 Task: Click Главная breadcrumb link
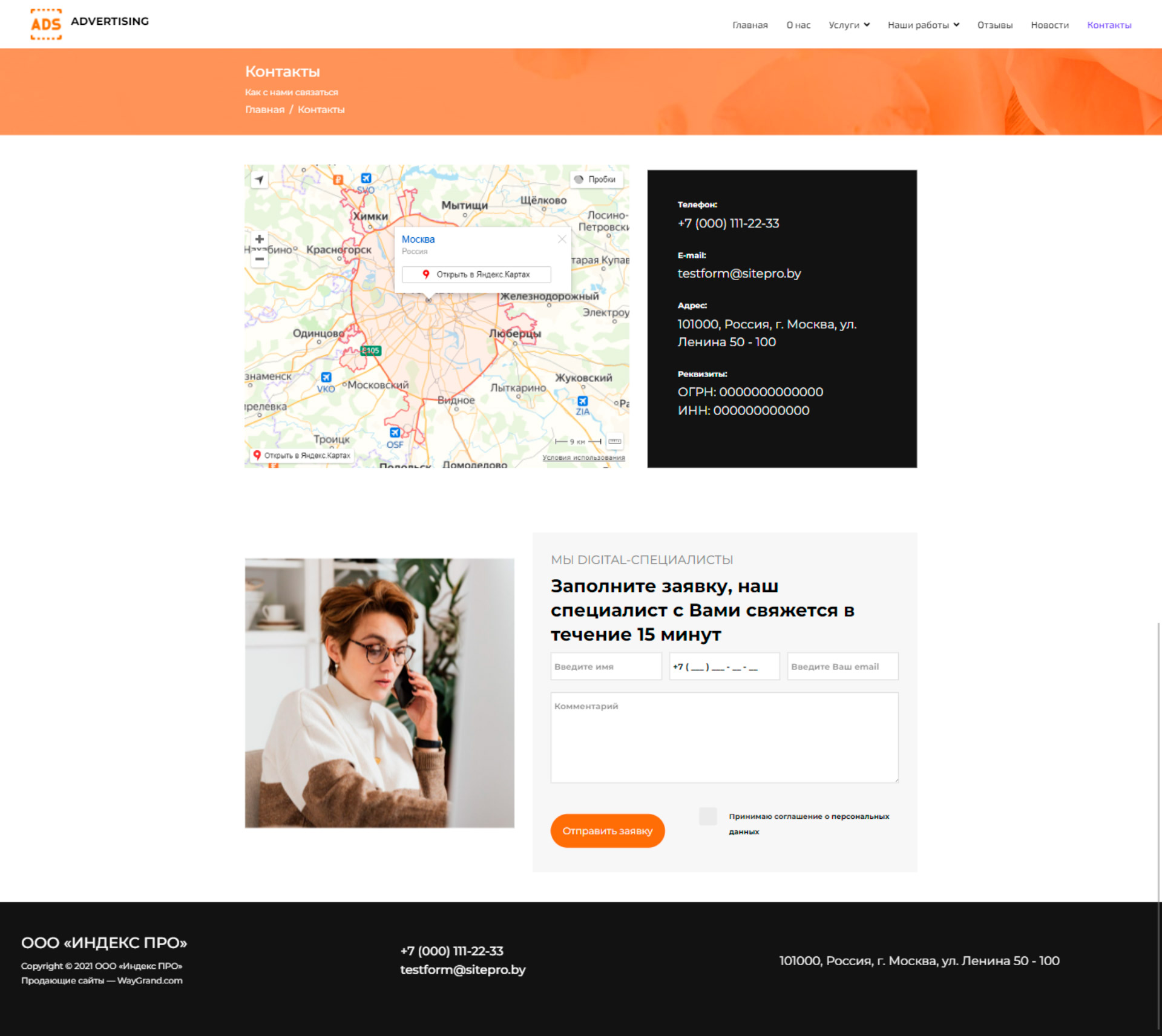[x=264, y=110]
